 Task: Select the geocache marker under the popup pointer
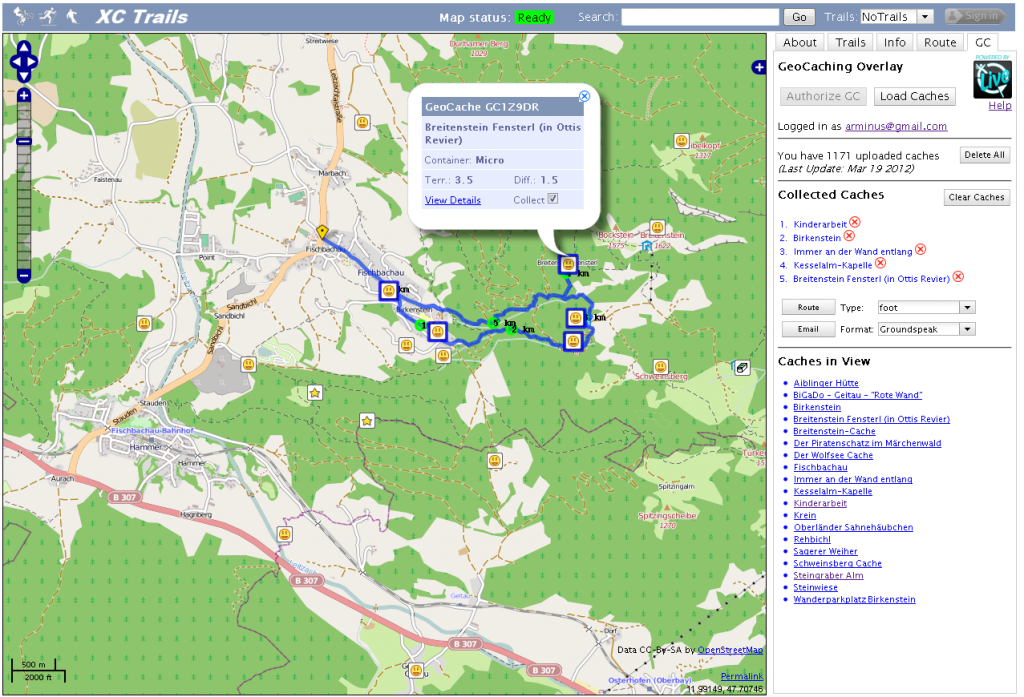click(568, 265)
